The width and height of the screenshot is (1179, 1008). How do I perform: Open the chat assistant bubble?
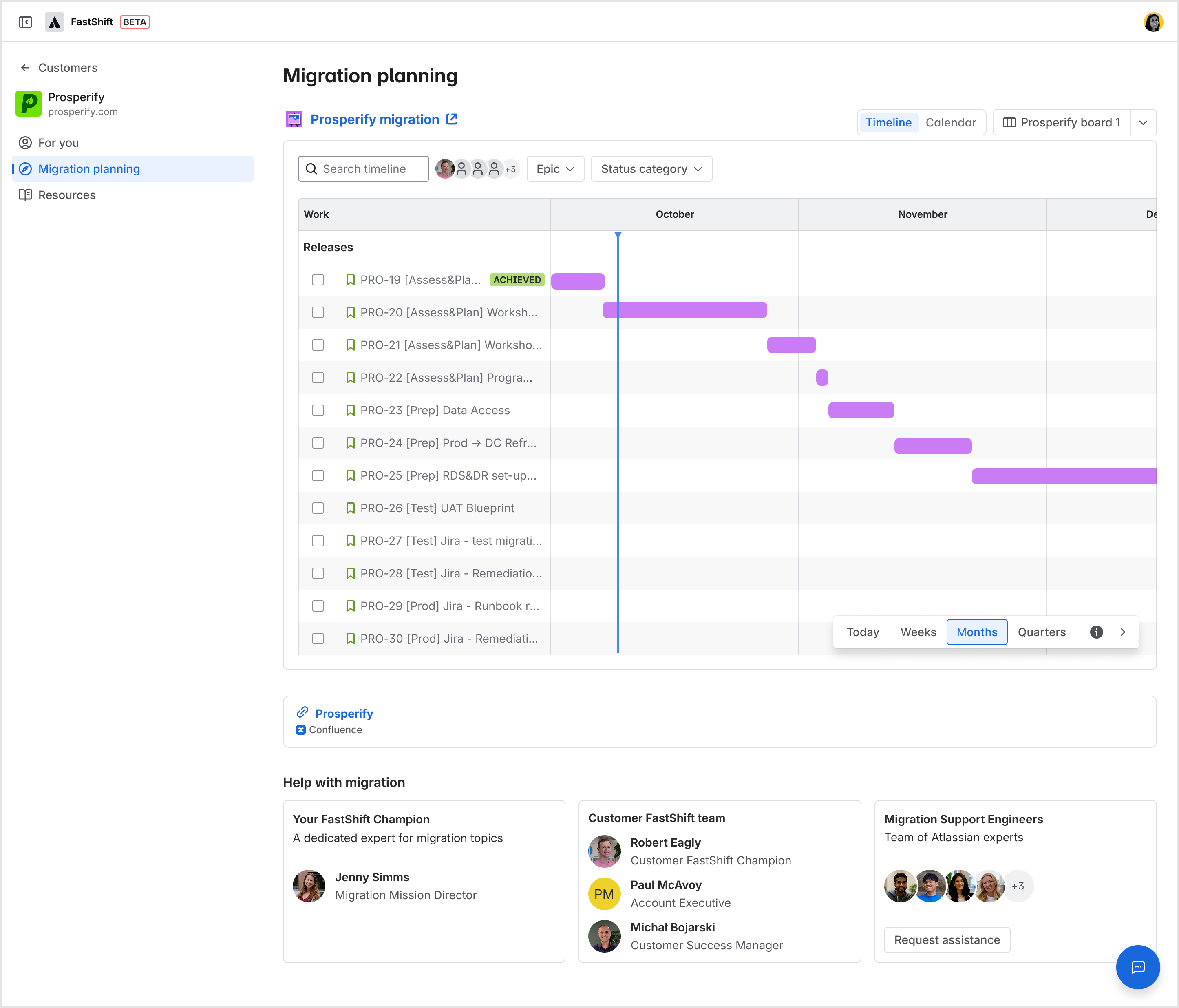pyautogui.click(x=1137, y=967)
